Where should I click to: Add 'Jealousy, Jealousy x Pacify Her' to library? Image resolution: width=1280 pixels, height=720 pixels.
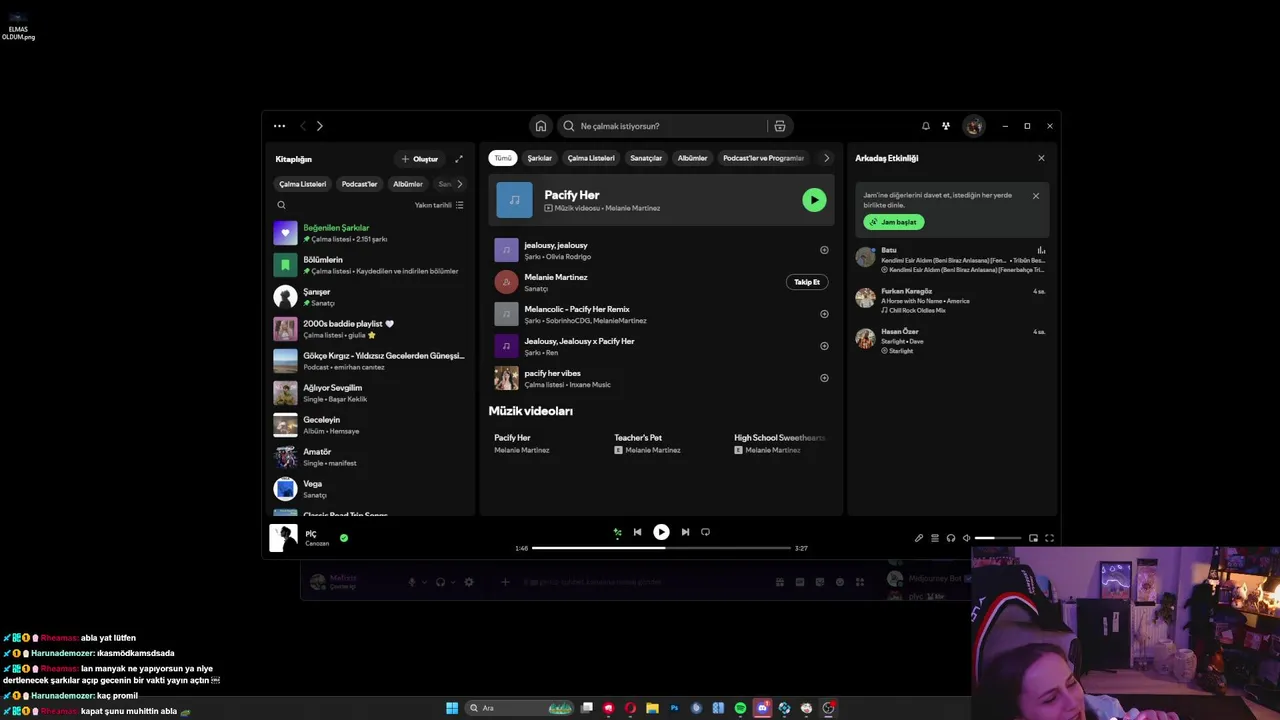tap(824, 346)
